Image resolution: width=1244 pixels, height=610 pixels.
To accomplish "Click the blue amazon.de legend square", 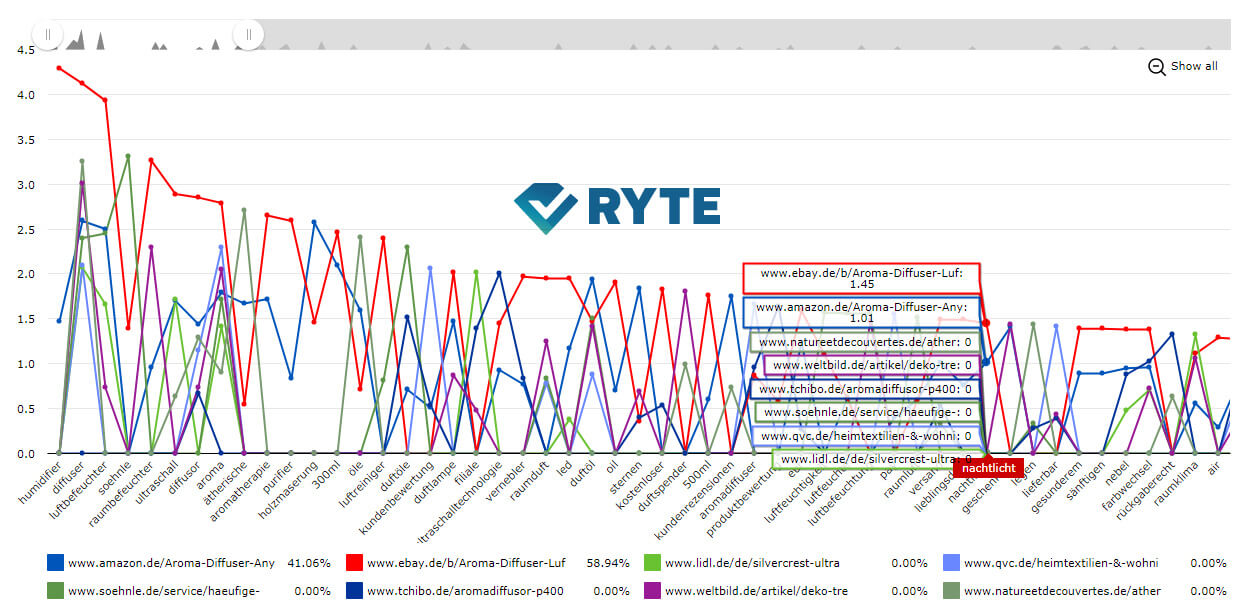I will [x=55, y=563].
